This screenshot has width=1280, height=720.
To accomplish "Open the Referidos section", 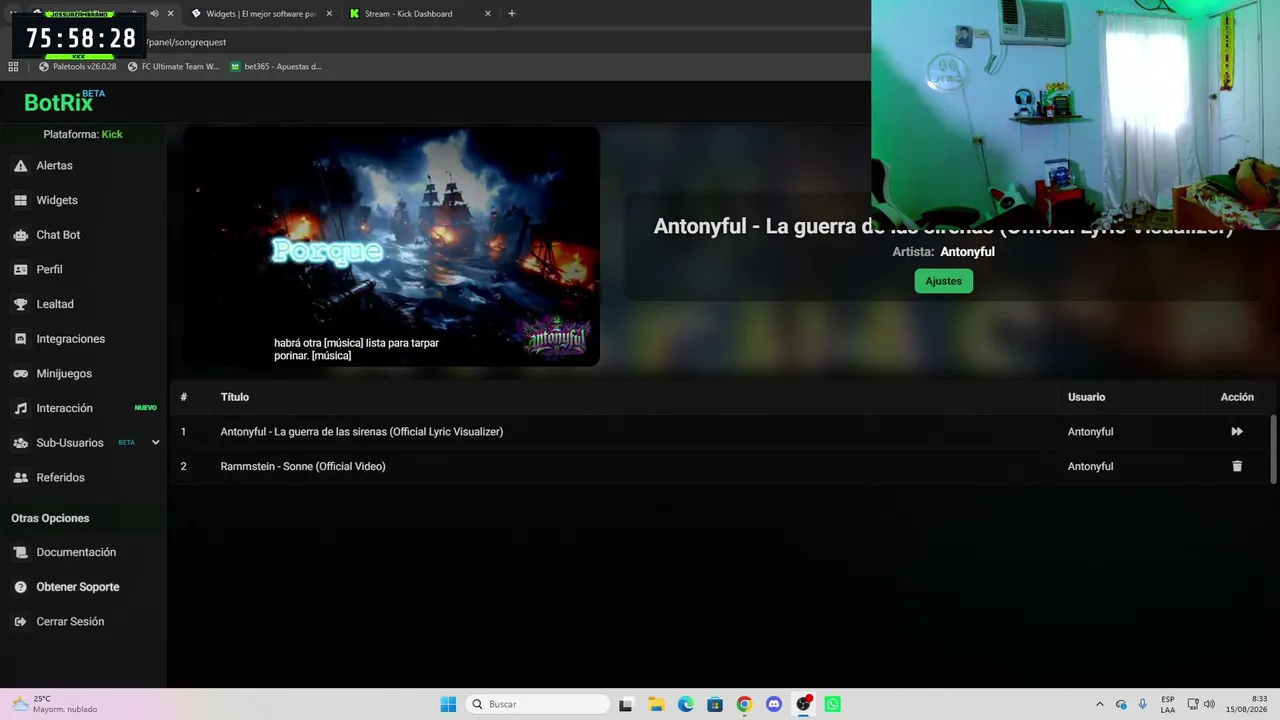I will click(60, 477).
